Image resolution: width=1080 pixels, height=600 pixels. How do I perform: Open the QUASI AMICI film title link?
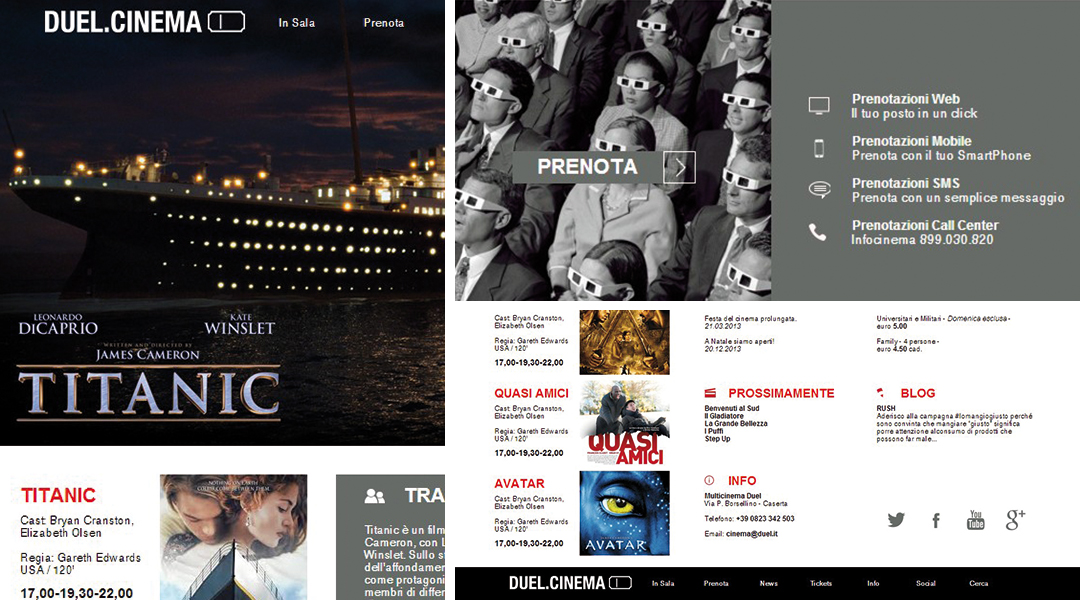tap(531, 393)
